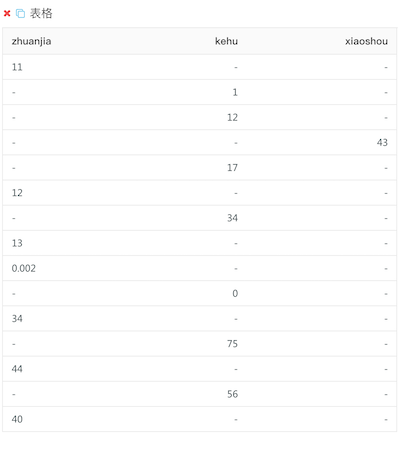
Task: Click the 表格 title label
Action: pos(41,14)
